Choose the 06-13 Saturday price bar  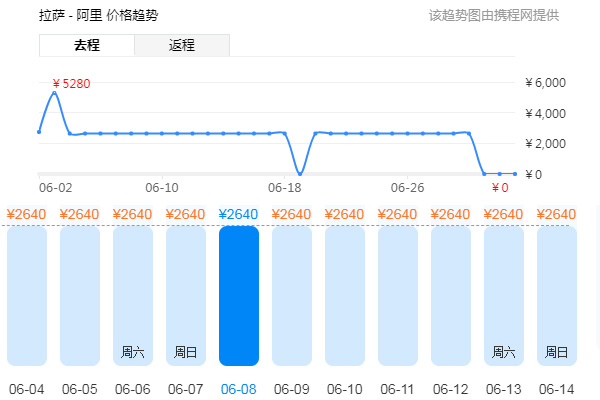tap(503, 295)
